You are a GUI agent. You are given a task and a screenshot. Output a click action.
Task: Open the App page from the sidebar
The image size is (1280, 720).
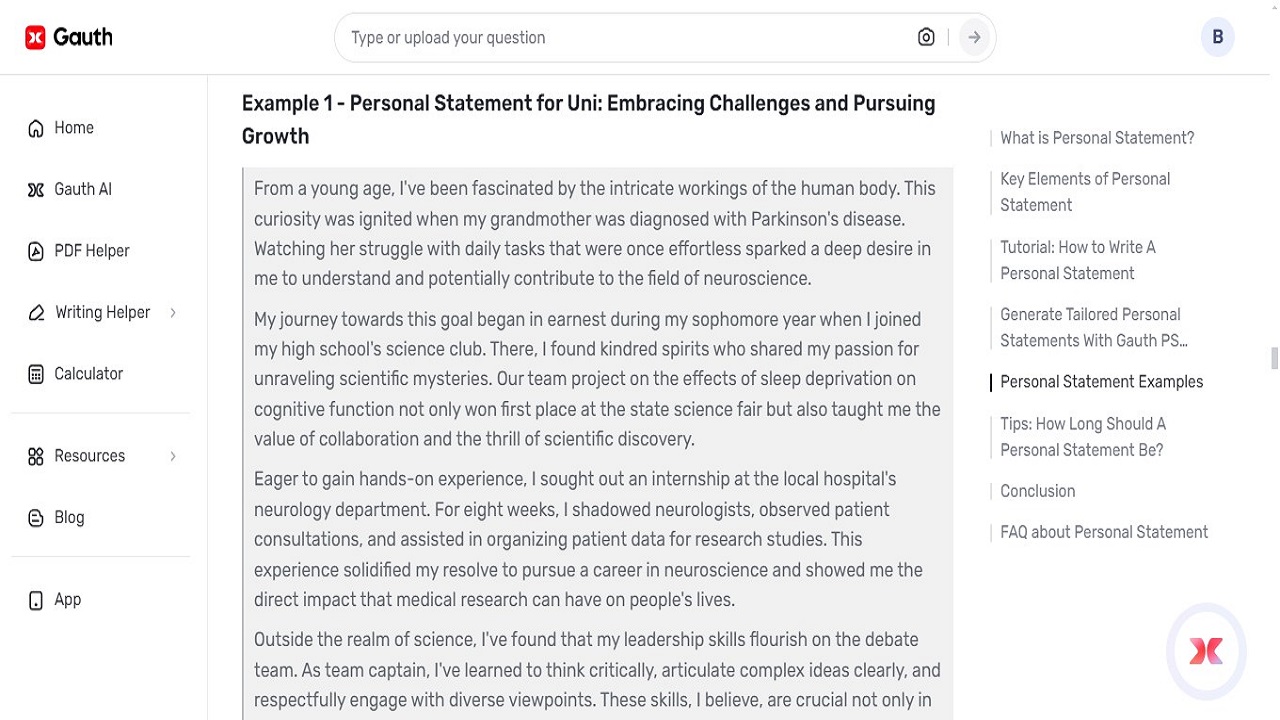[x=67, y=599]
